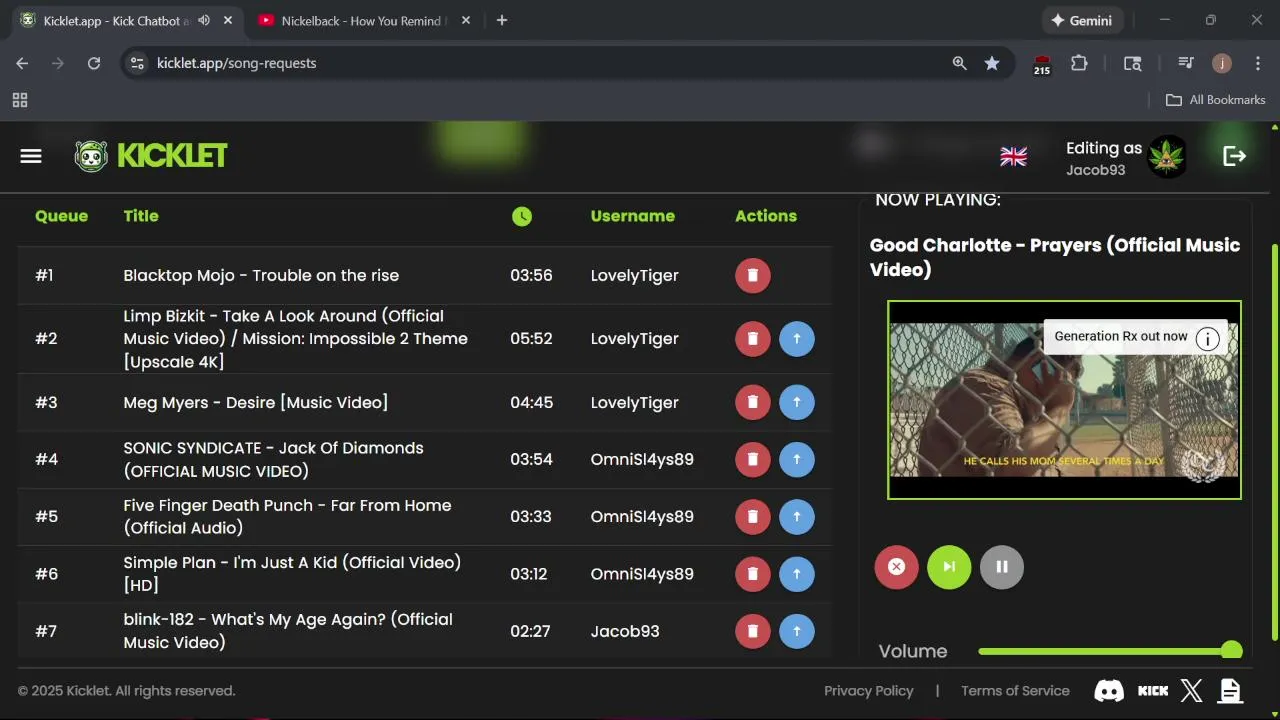Open the Extensions puzzle icon
Image resolution: width=1280 pixels, height=720 pixels.
tap(1079, 63)
